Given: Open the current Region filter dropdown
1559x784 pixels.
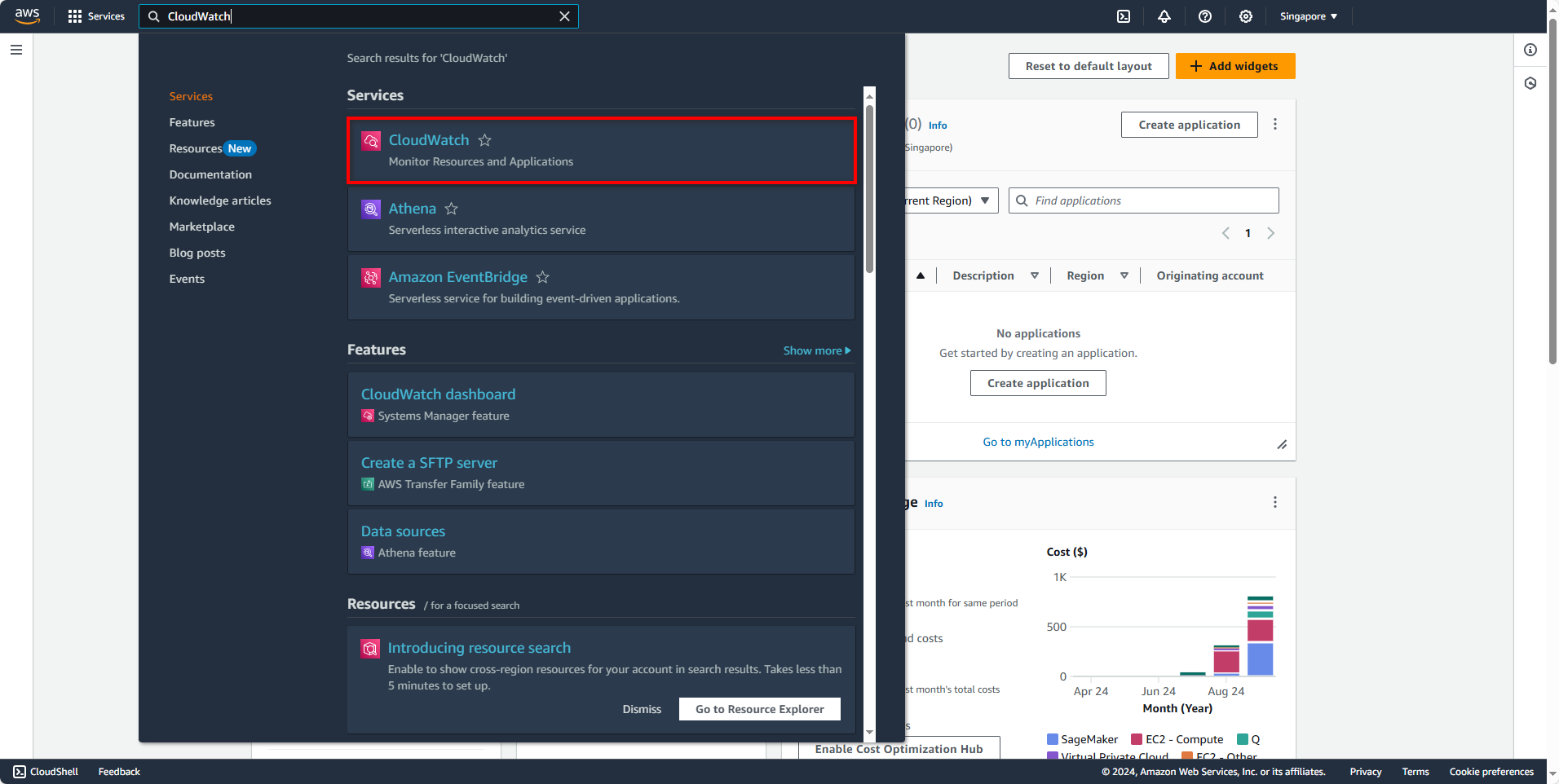Looking at the screenshot, I should coord(951,200).
